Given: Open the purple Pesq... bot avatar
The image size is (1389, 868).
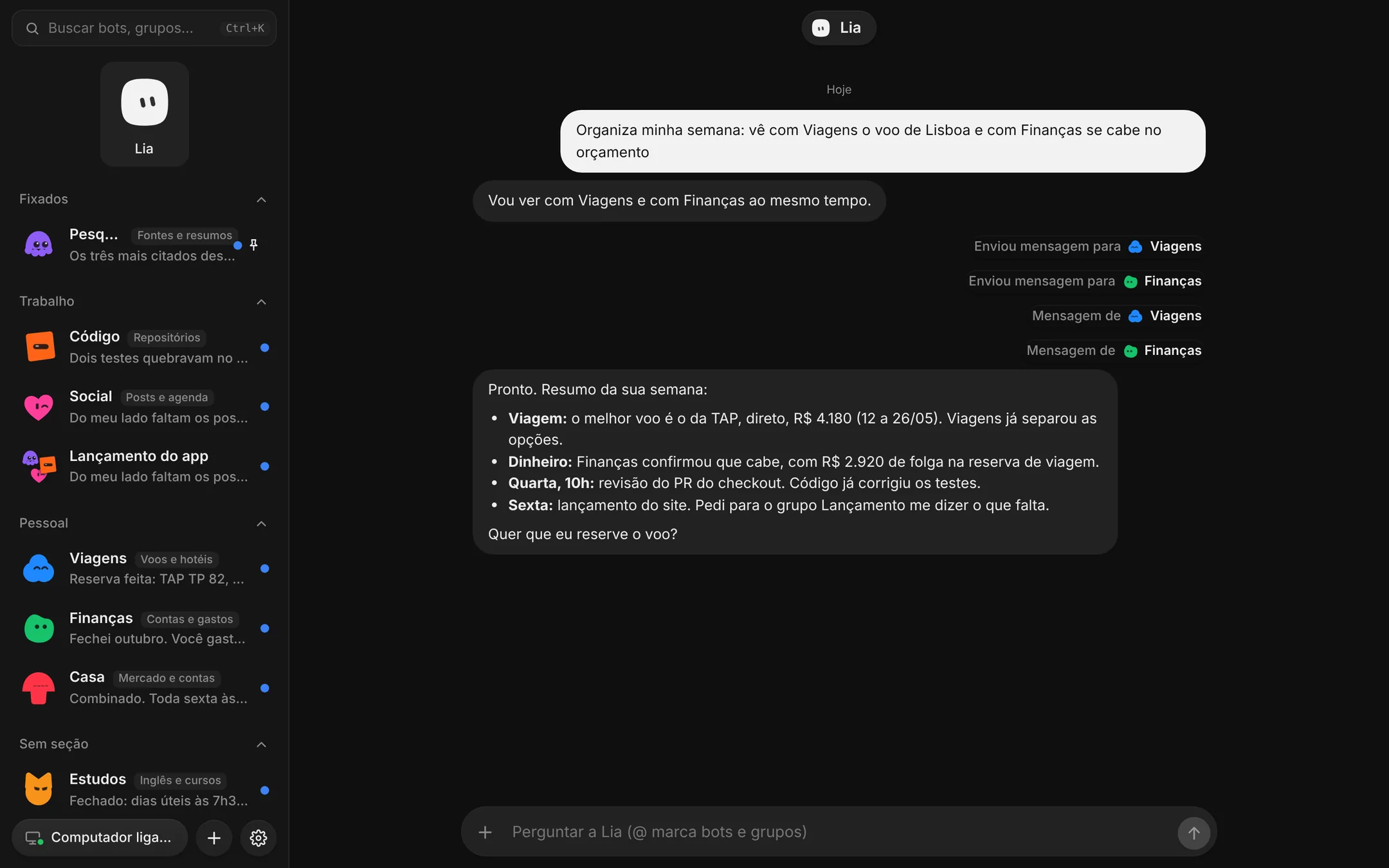Looking at the screenshot, I should tap(39, 245).
